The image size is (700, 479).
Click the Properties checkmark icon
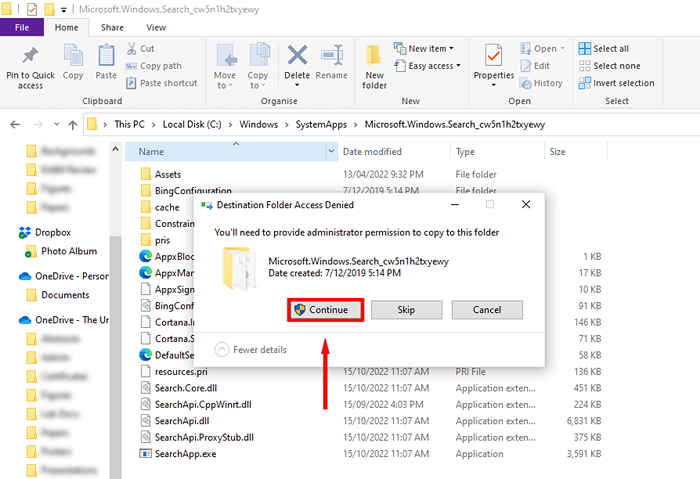(x=494, y=56)
